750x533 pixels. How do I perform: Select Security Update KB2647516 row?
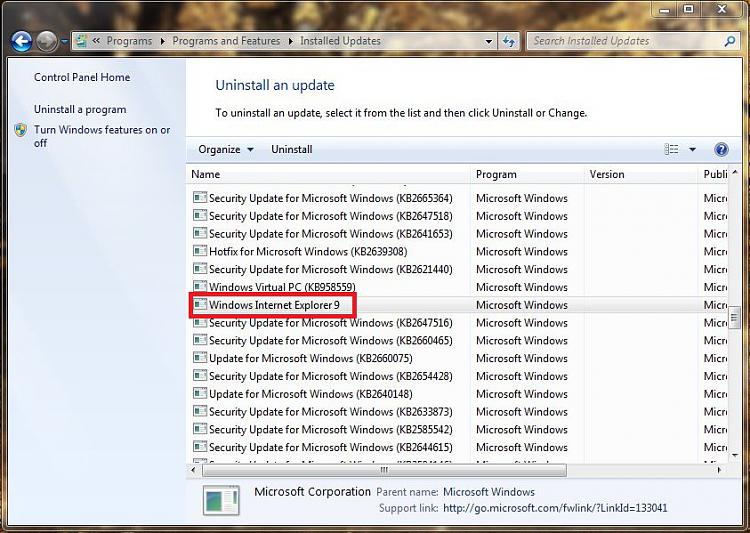click(456, 323)
